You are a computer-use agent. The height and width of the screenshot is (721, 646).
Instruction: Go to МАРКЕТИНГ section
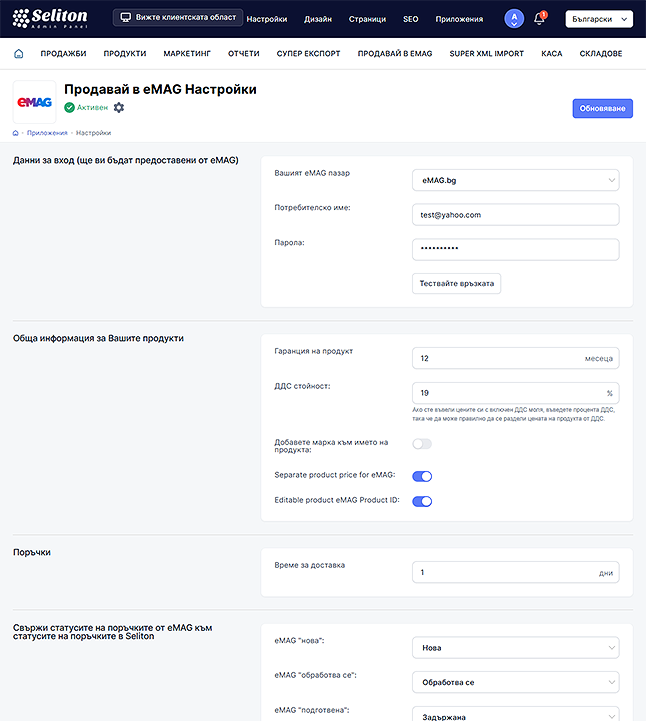pyautogui.click(x=187, y=54)
